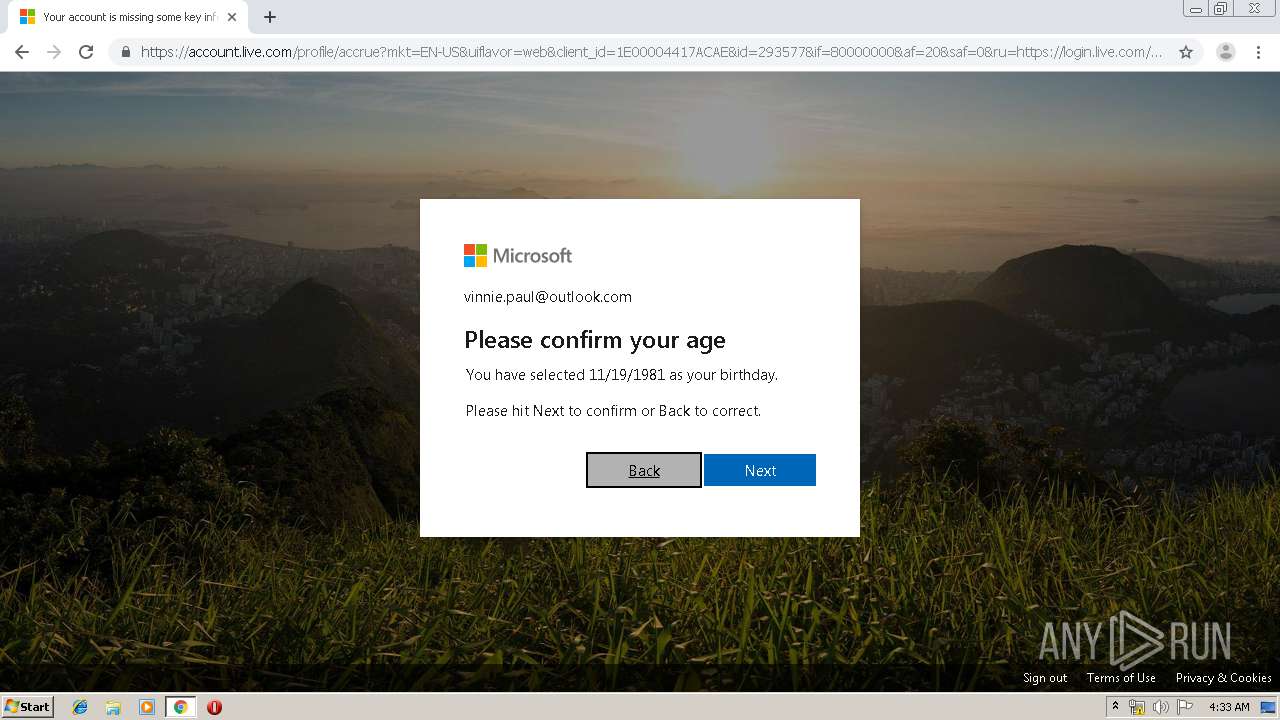Screen dimensions: 1280x720
Task: Restore down the Chrome window
Action: [x=1221, y=9]
